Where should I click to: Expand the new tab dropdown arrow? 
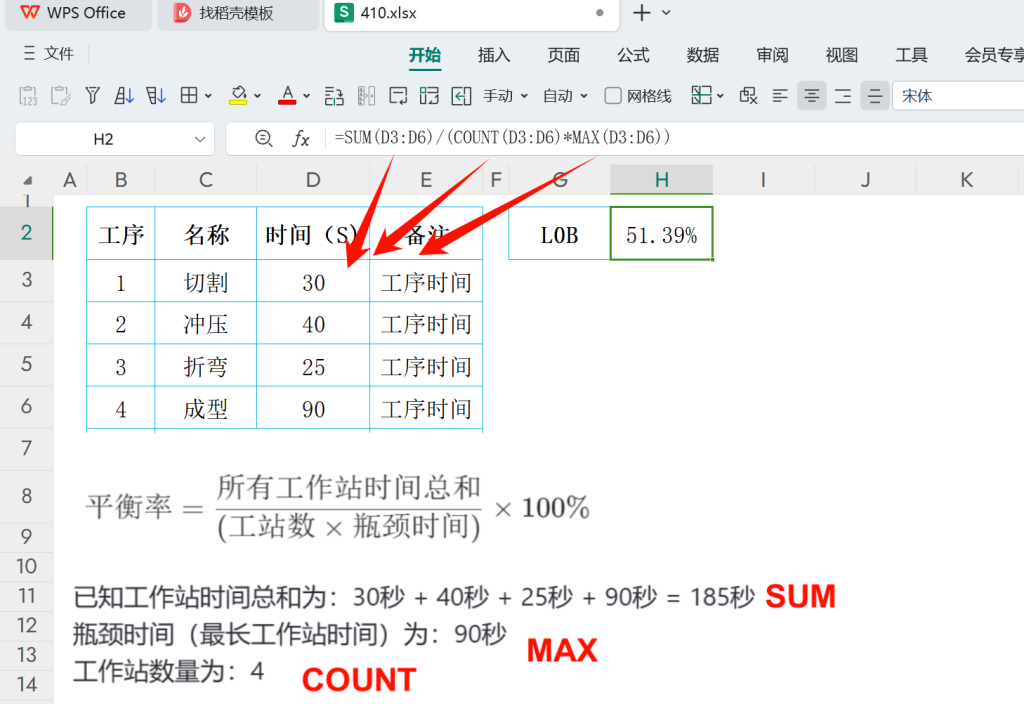tap(666, 13)
